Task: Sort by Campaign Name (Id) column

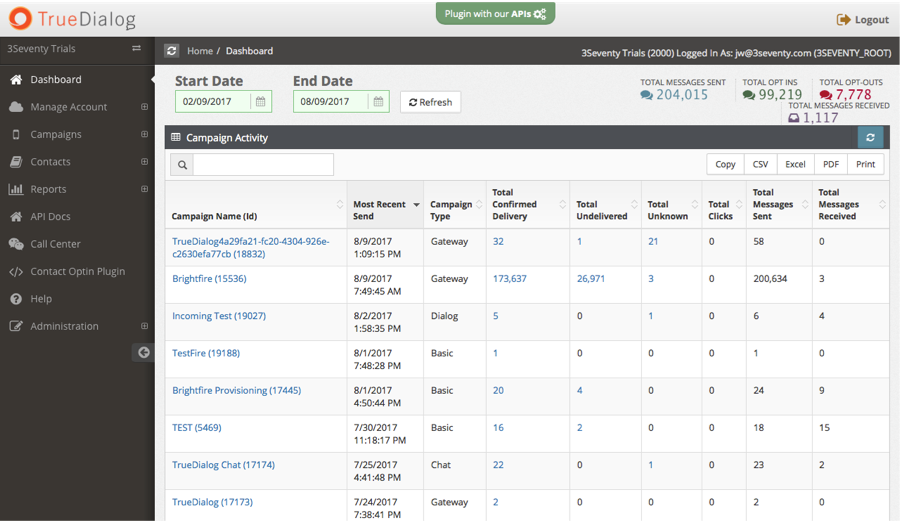Action: [256, 205]
